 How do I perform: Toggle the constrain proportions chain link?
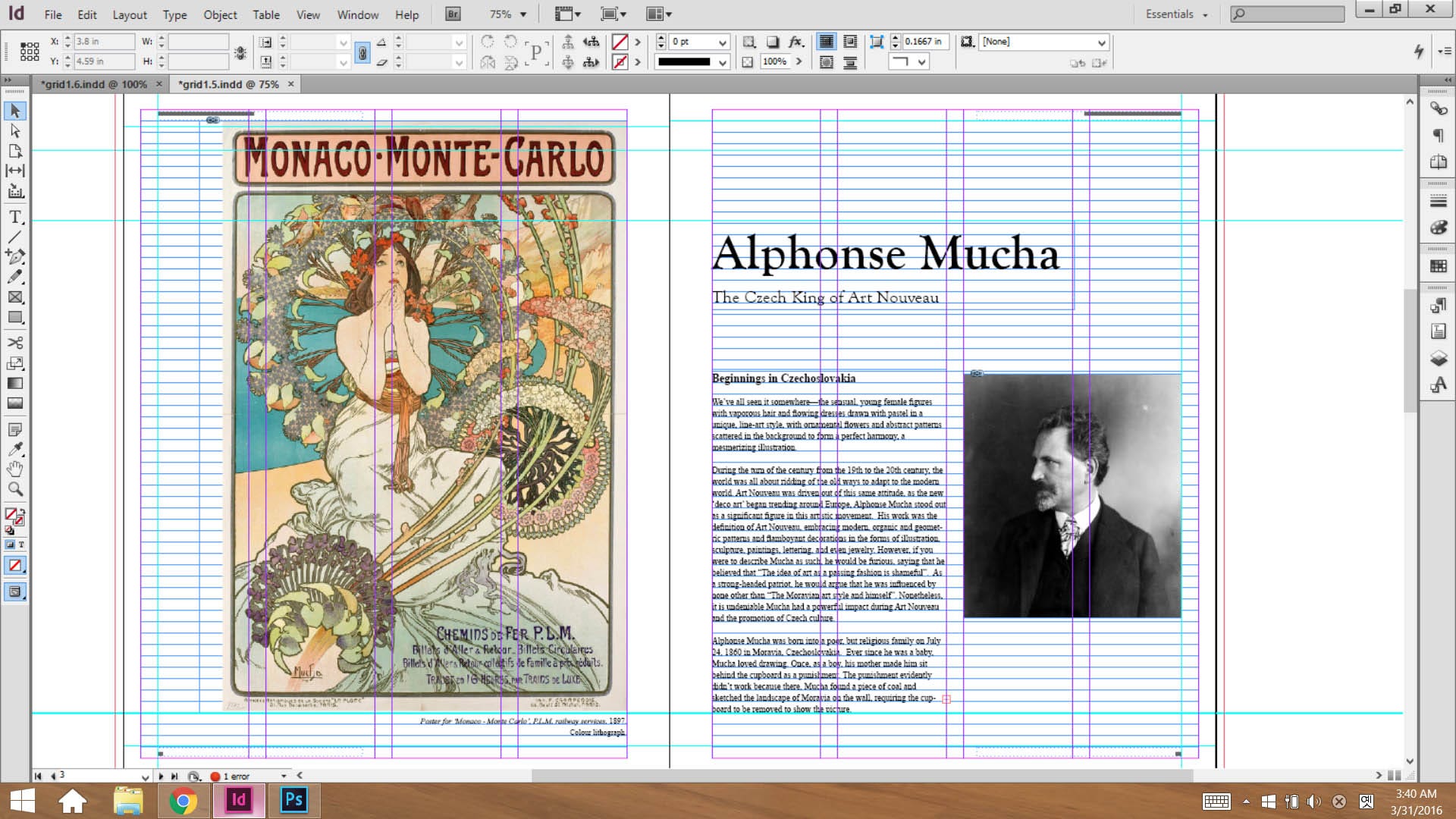coord(362,52)
